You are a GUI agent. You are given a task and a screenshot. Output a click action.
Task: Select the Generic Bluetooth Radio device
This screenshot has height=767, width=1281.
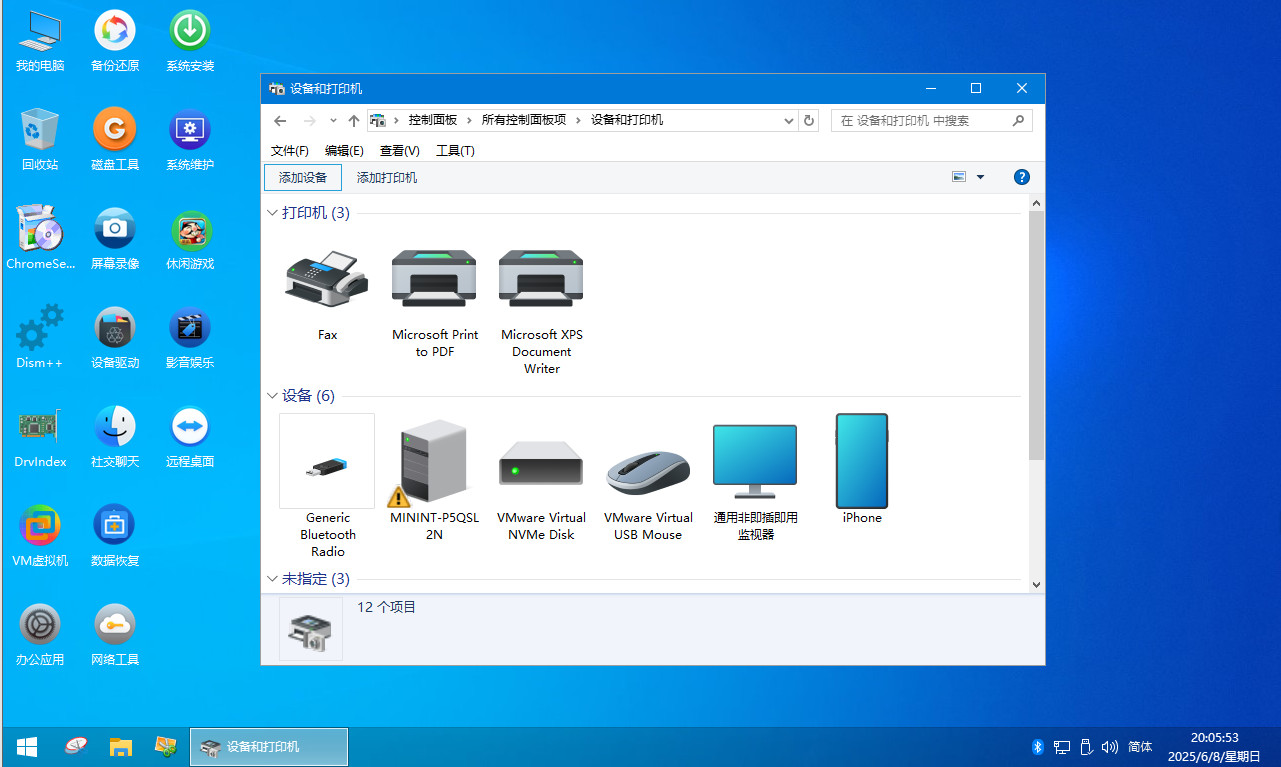point(327,461)
